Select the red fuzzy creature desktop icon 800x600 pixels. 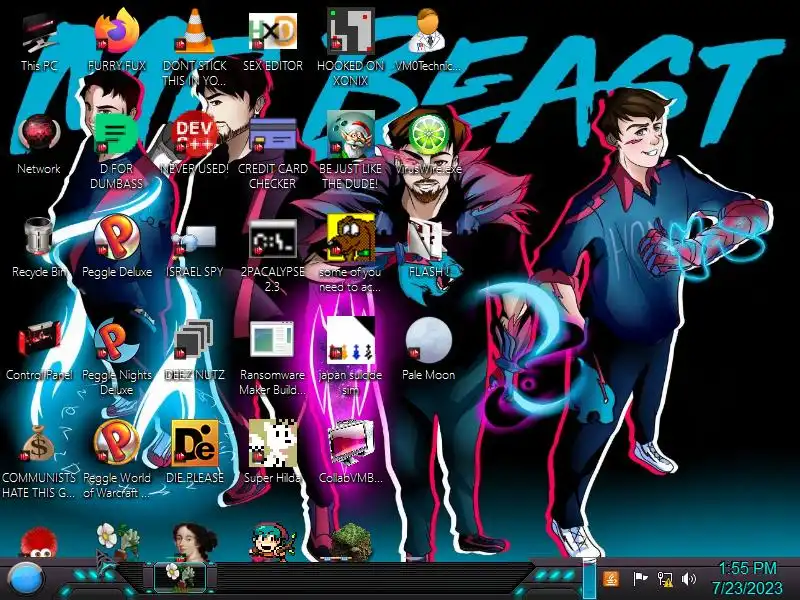click(39, 543)
